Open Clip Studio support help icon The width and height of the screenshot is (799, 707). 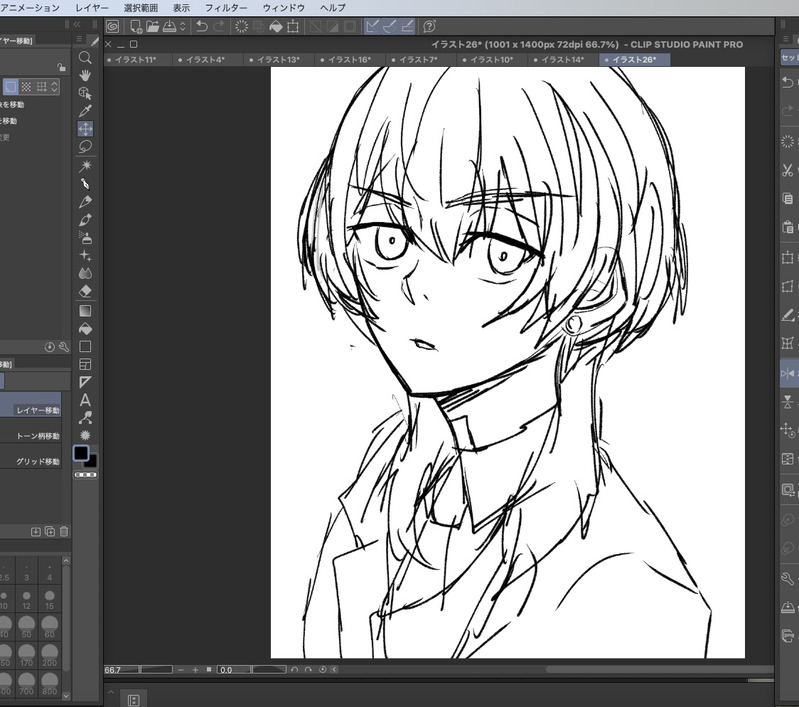430,26
